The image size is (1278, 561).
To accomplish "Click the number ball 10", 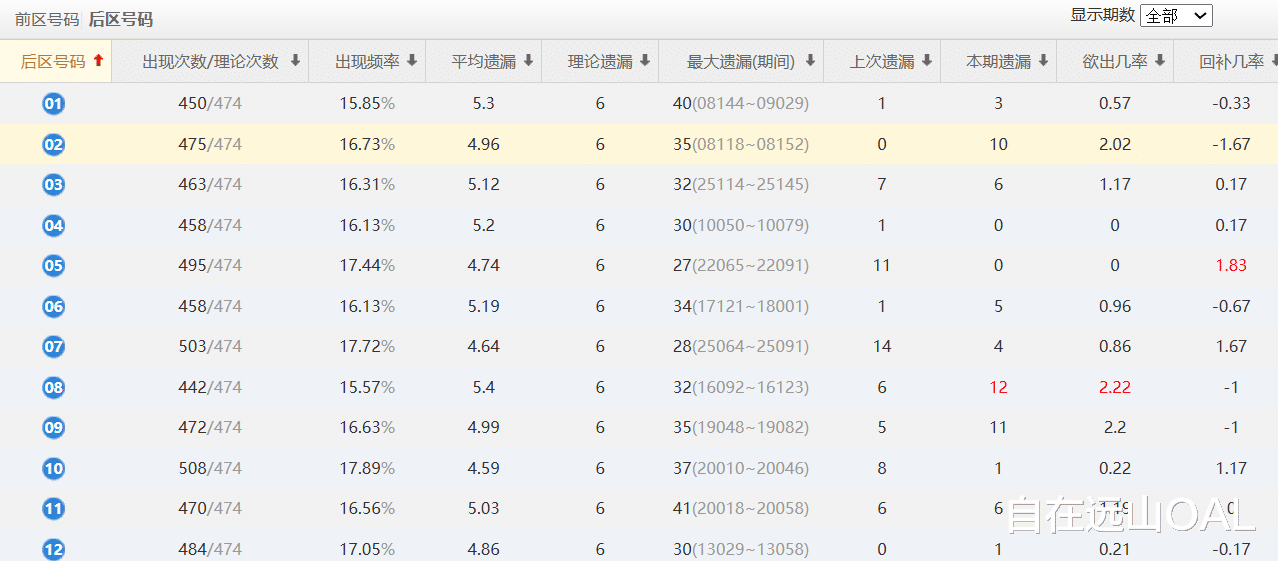I will 54,468.
